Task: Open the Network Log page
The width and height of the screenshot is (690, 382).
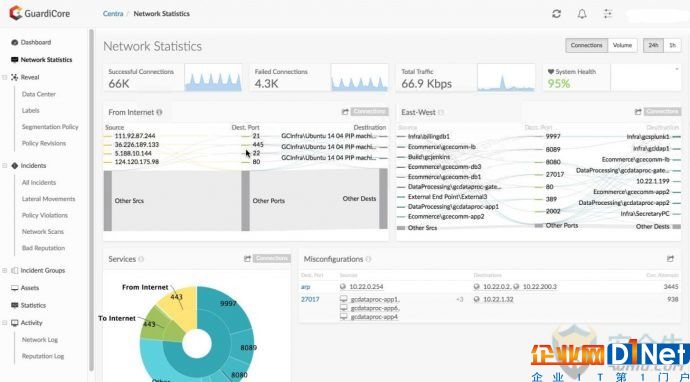Action: (x=40, y=340)
